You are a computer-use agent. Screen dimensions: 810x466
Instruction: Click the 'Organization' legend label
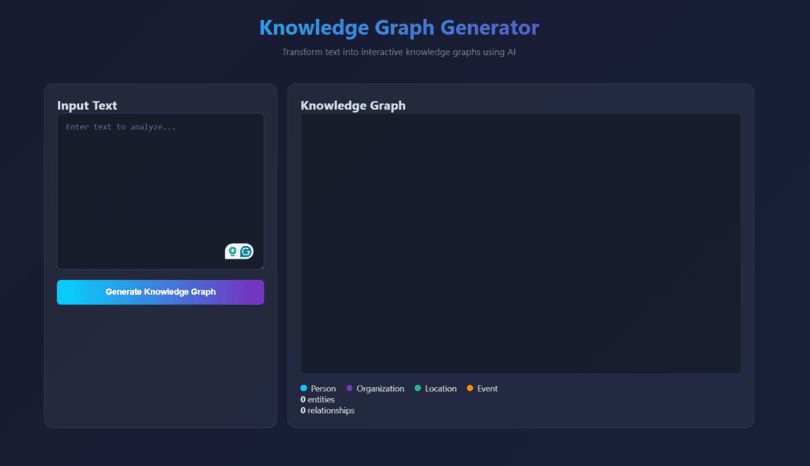click(x=380, y=389)
